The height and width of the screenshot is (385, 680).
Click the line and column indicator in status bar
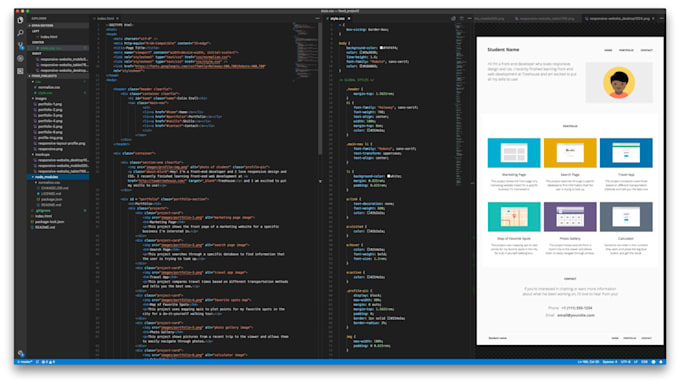pyautogui.click(x=588, y=362)
